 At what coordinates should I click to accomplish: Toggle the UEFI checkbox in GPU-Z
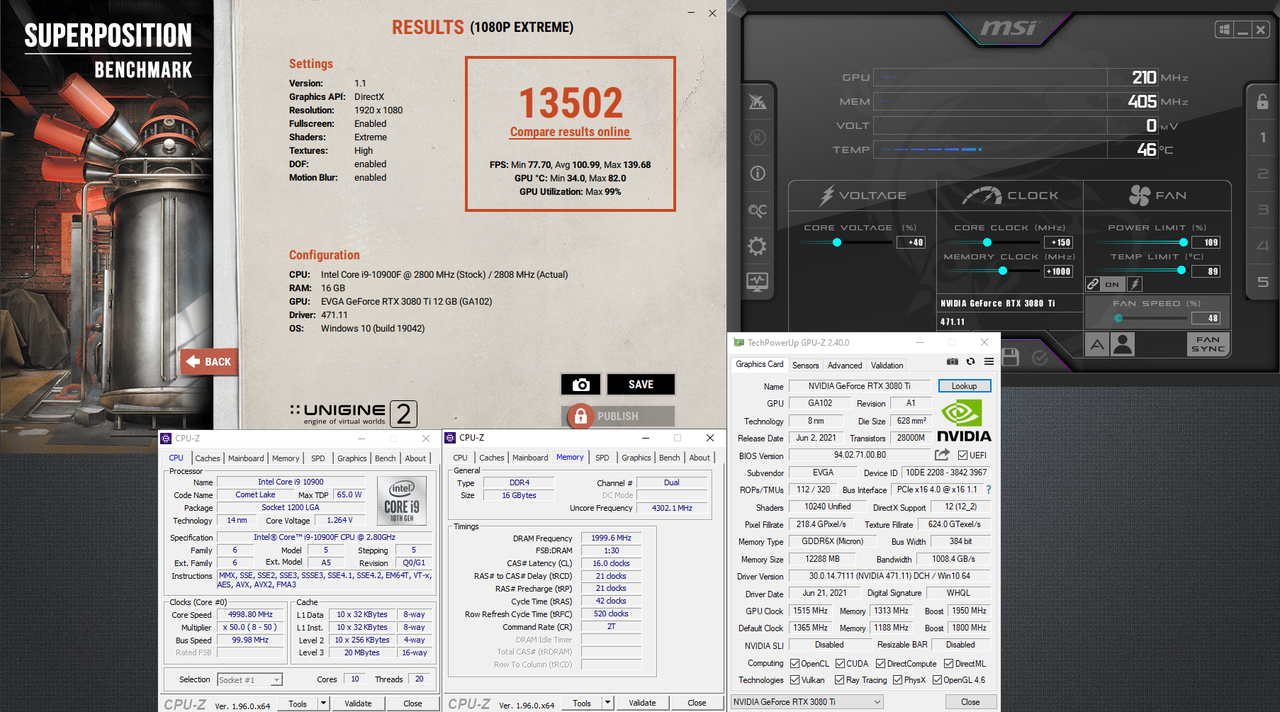[x=962, y=455]
